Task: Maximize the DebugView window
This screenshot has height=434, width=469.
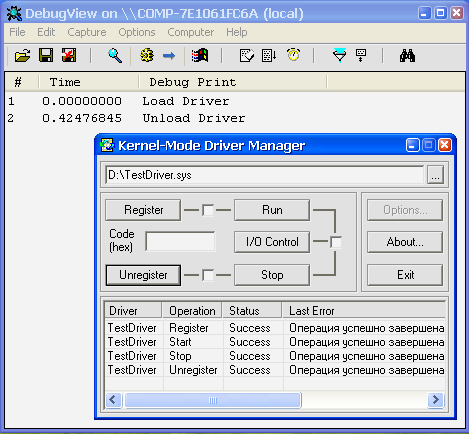Action: point(440,13)
